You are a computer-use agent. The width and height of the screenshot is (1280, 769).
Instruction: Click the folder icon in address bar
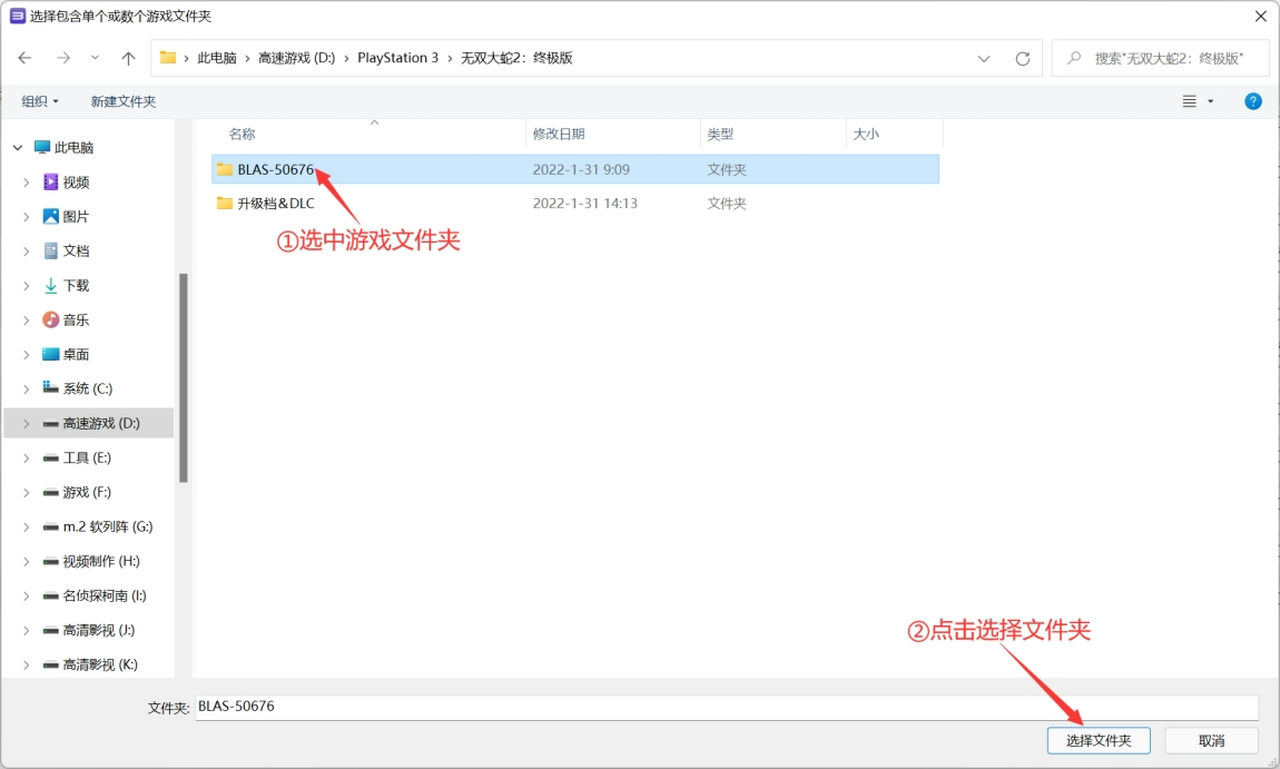point(168,58)
